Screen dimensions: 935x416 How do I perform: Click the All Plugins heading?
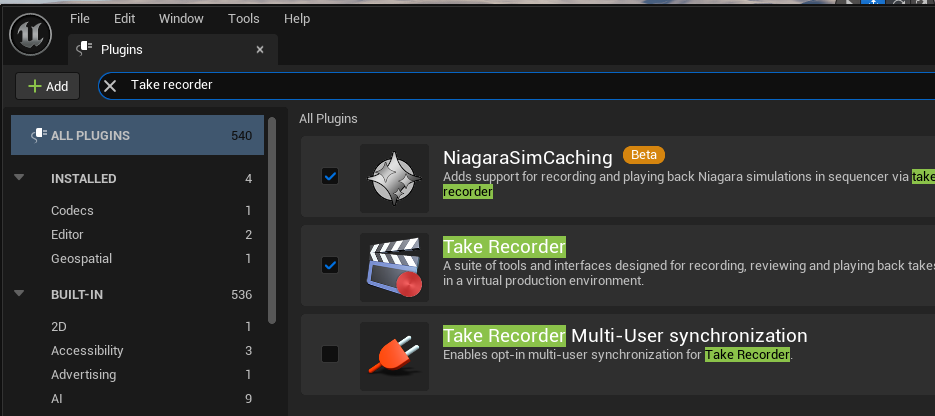328,119
